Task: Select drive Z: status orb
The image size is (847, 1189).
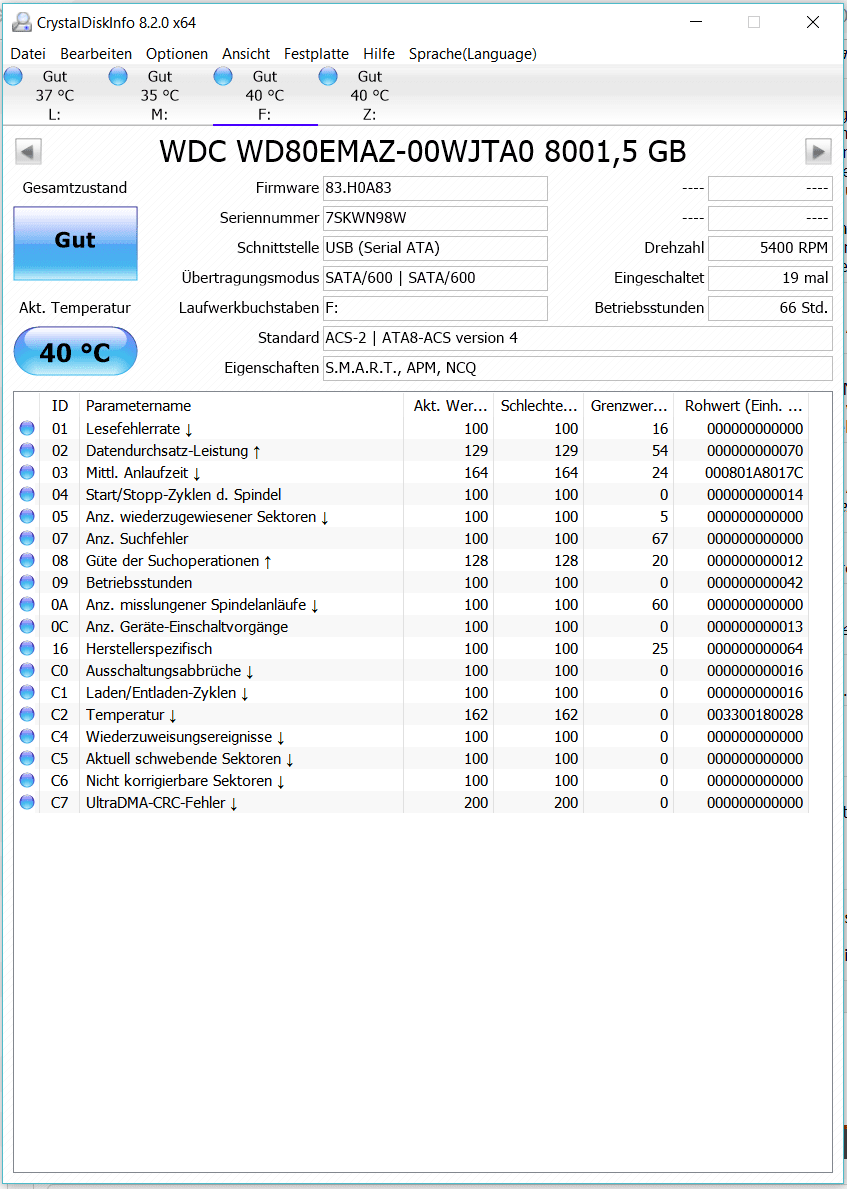Action: click(328, 76)
